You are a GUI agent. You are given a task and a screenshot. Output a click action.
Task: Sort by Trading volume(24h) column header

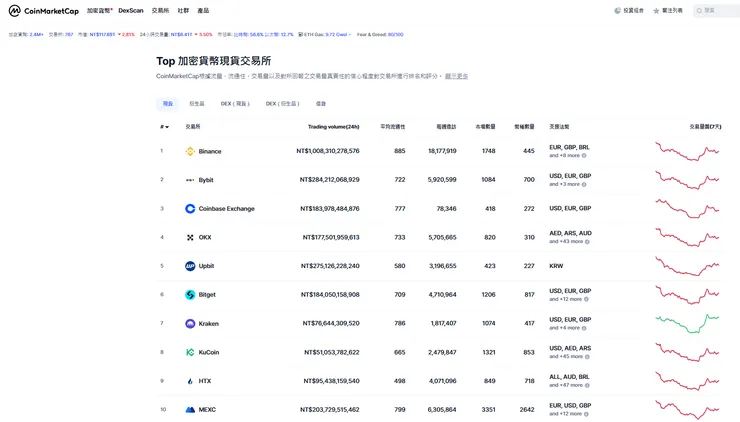pyautogui.click(x=334, y=127)
